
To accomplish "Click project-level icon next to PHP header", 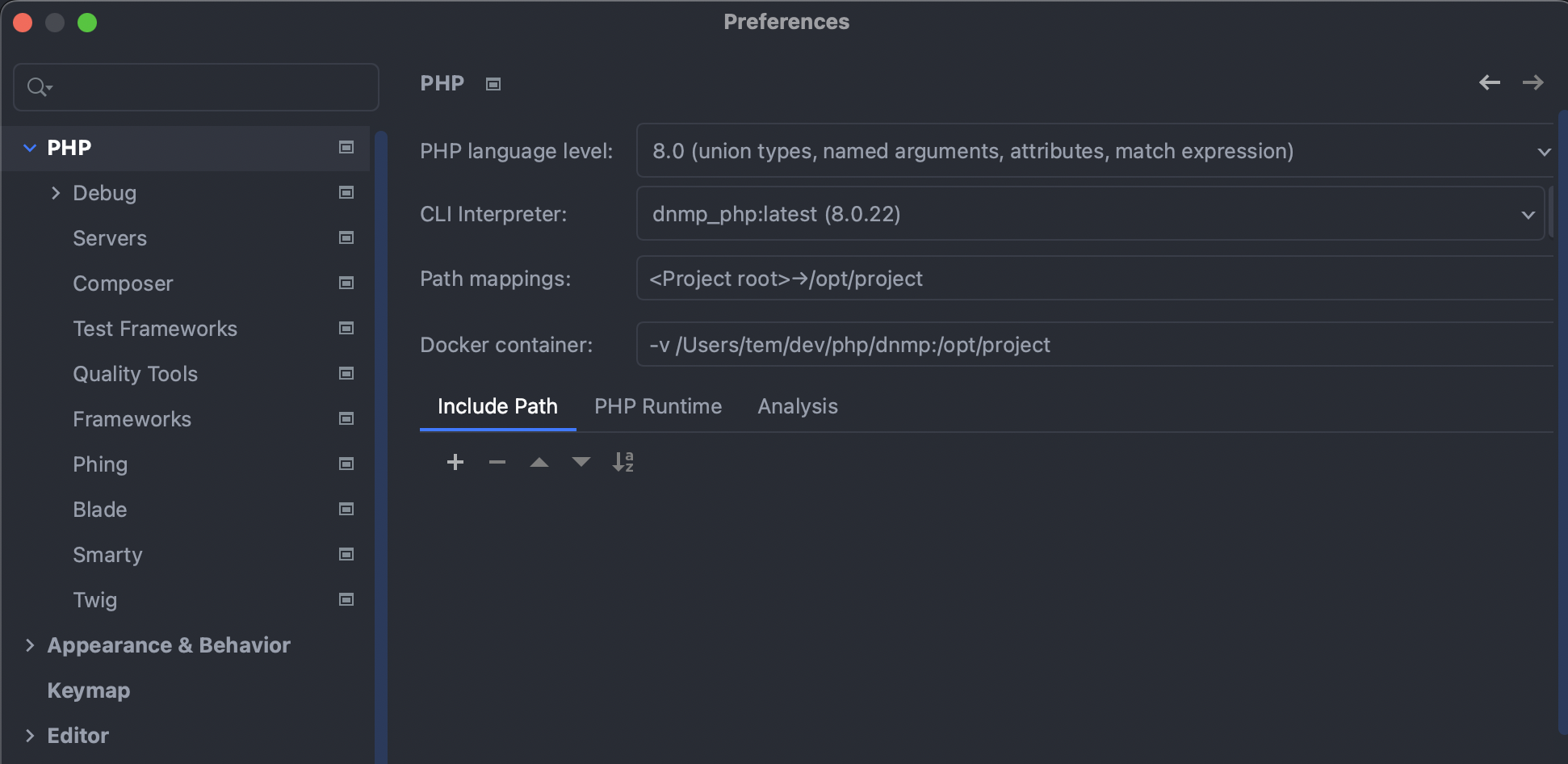I will pos(493,84).
